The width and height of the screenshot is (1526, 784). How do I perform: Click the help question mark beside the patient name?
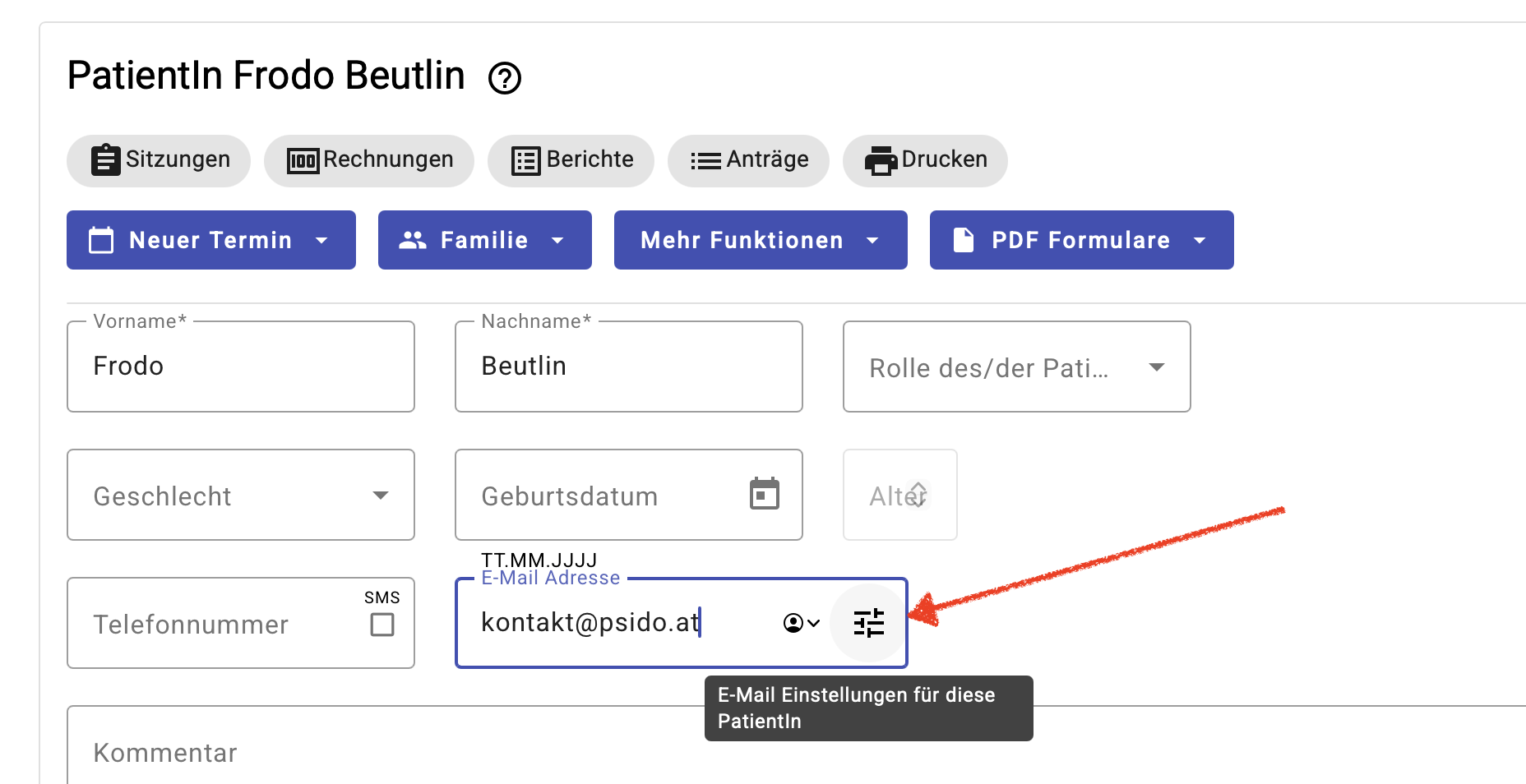click(505, 78)
